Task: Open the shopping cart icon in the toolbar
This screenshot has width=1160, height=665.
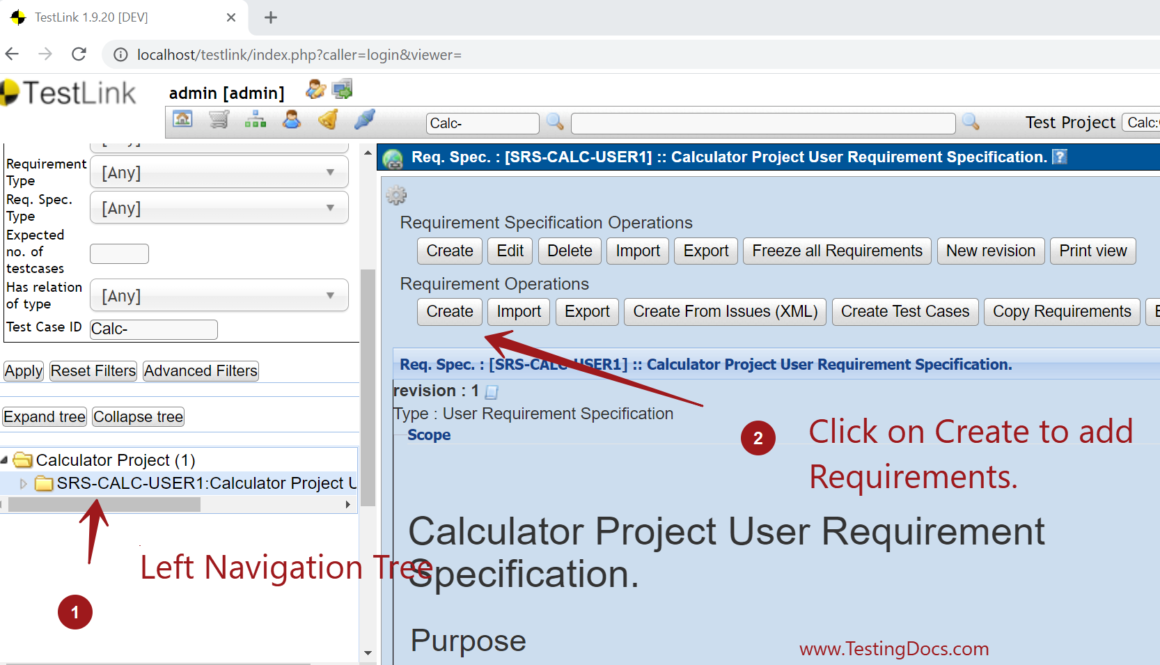Action: pos(218,120)
